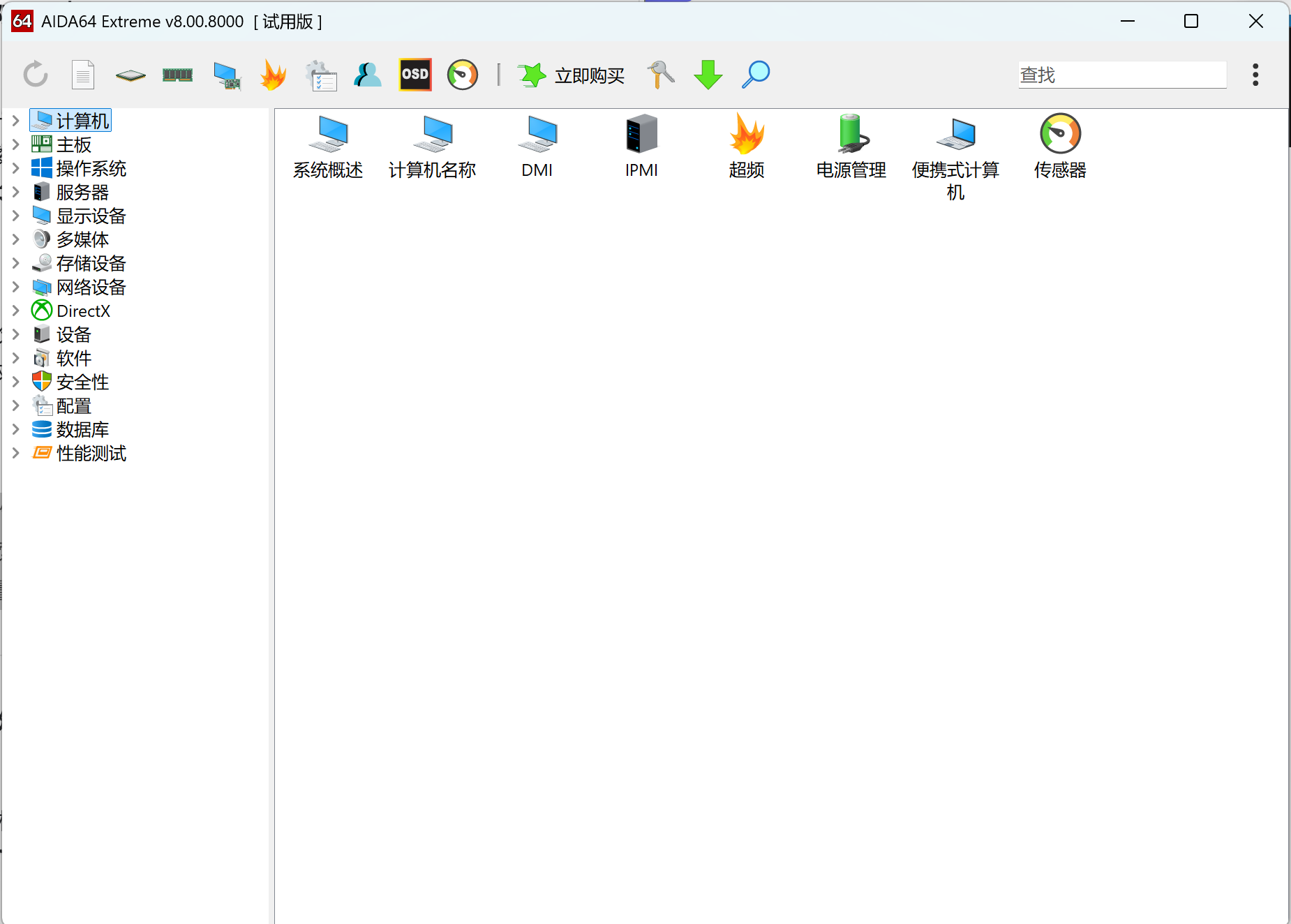Viewport: 1291px width, 924px height.
Task: Click the CPU chip toolbar icon
Action: point(130,75)
